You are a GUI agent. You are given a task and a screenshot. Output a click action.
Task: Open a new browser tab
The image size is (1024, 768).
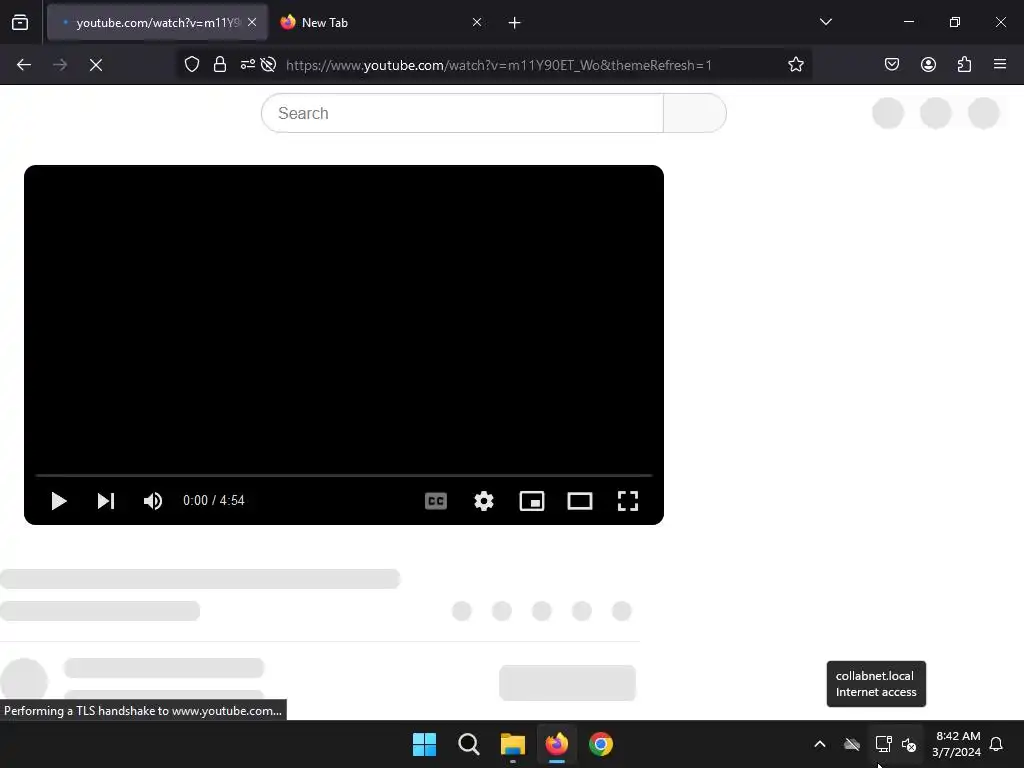click(x=515, y=23)
